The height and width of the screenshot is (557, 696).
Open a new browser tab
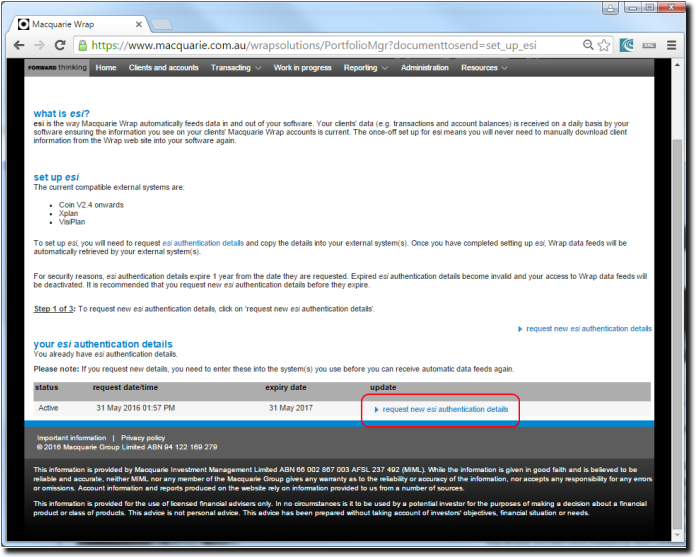click(161, 24)
